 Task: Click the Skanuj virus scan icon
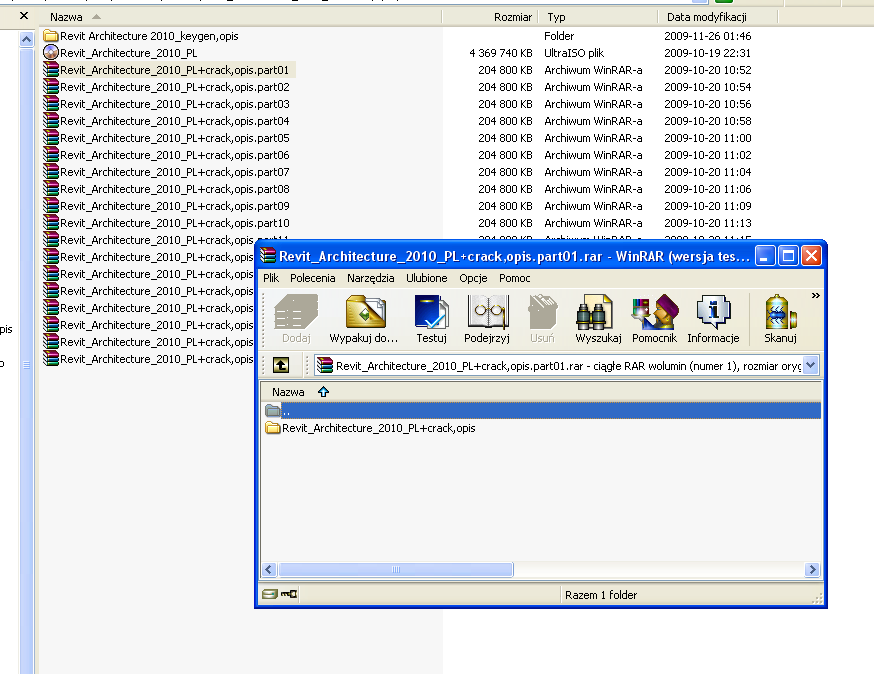[x=780, y=311]
